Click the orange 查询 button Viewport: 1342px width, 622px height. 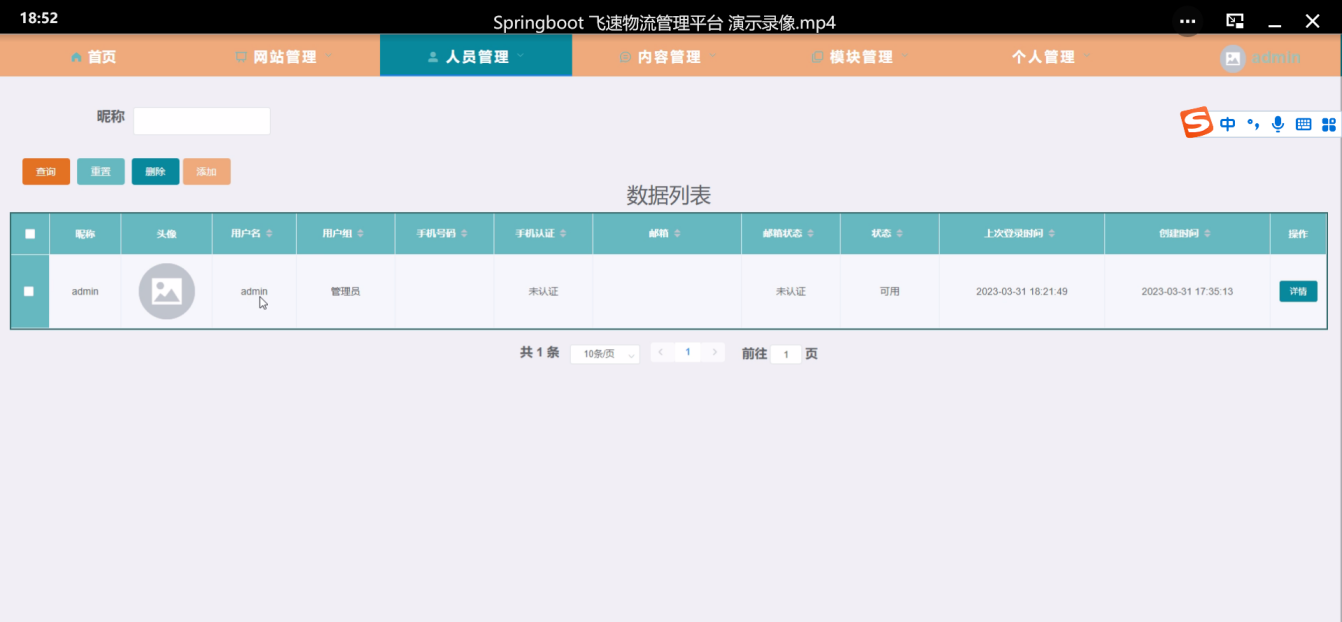tap(46, 172)
